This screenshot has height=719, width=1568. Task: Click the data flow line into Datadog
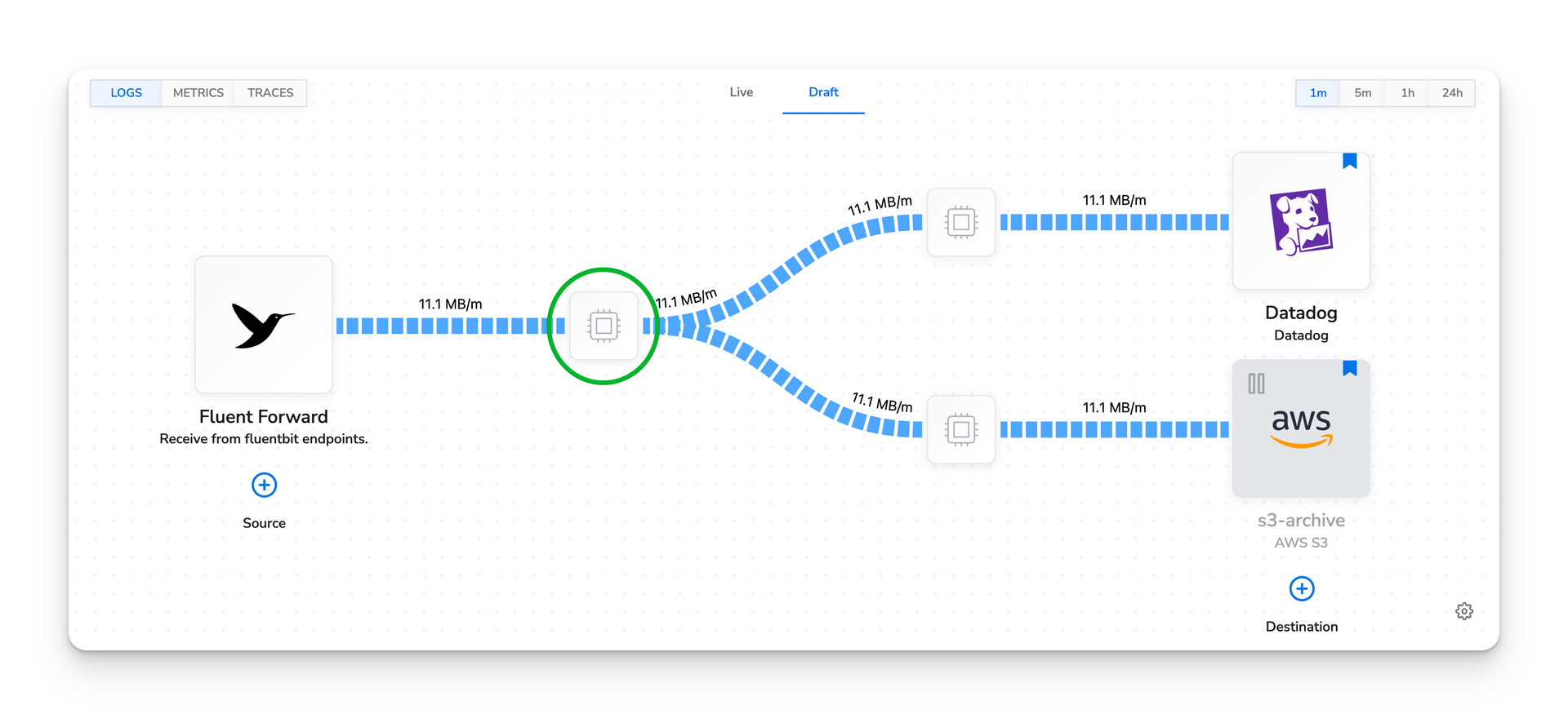[x=1114, y=222]
